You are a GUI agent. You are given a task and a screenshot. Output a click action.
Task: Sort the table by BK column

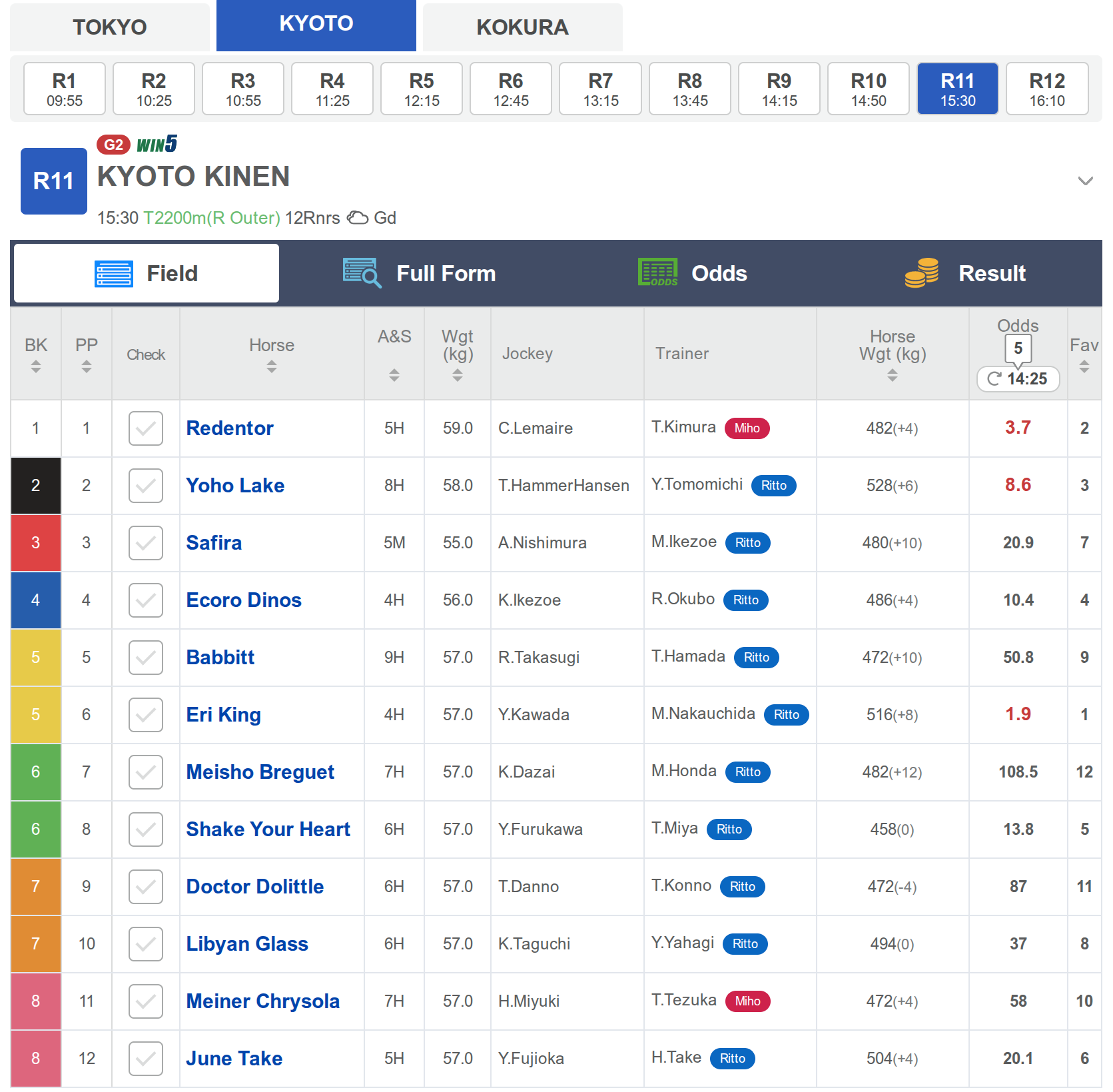36,366
